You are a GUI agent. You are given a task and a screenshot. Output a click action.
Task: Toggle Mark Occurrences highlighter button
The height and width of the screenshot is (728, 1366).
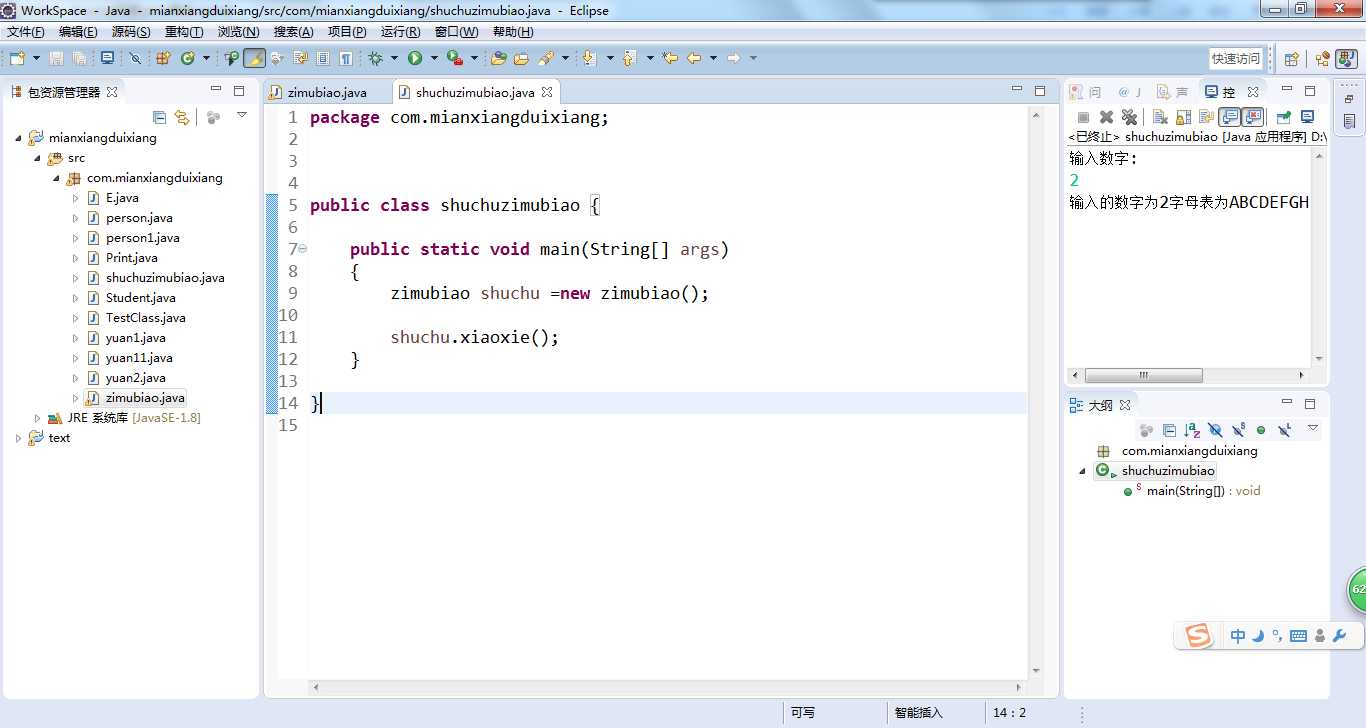click(x=254, y=58)
